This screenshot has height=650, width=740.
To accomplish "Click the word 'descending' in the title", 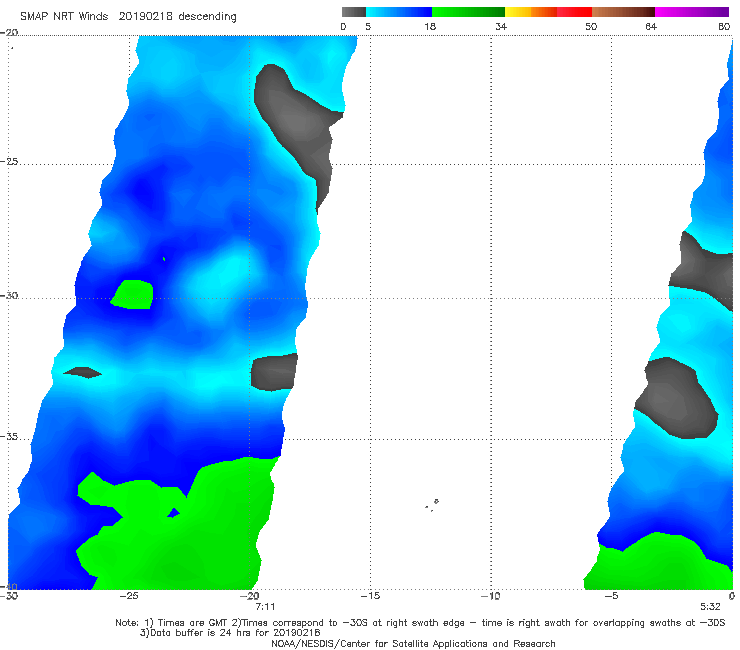I will [x=207, y=17].
